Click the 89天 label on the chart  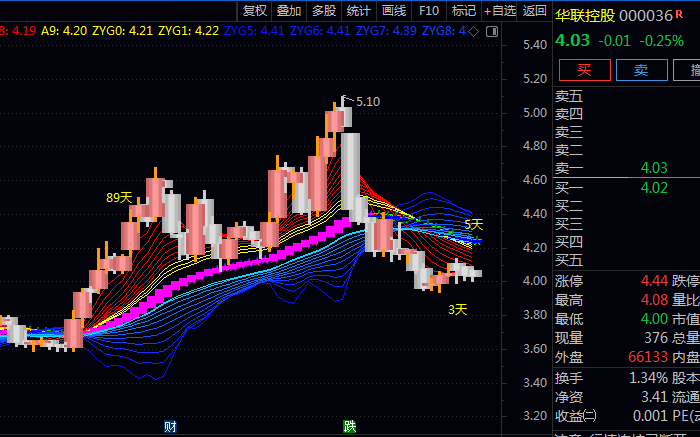point(119,198)
